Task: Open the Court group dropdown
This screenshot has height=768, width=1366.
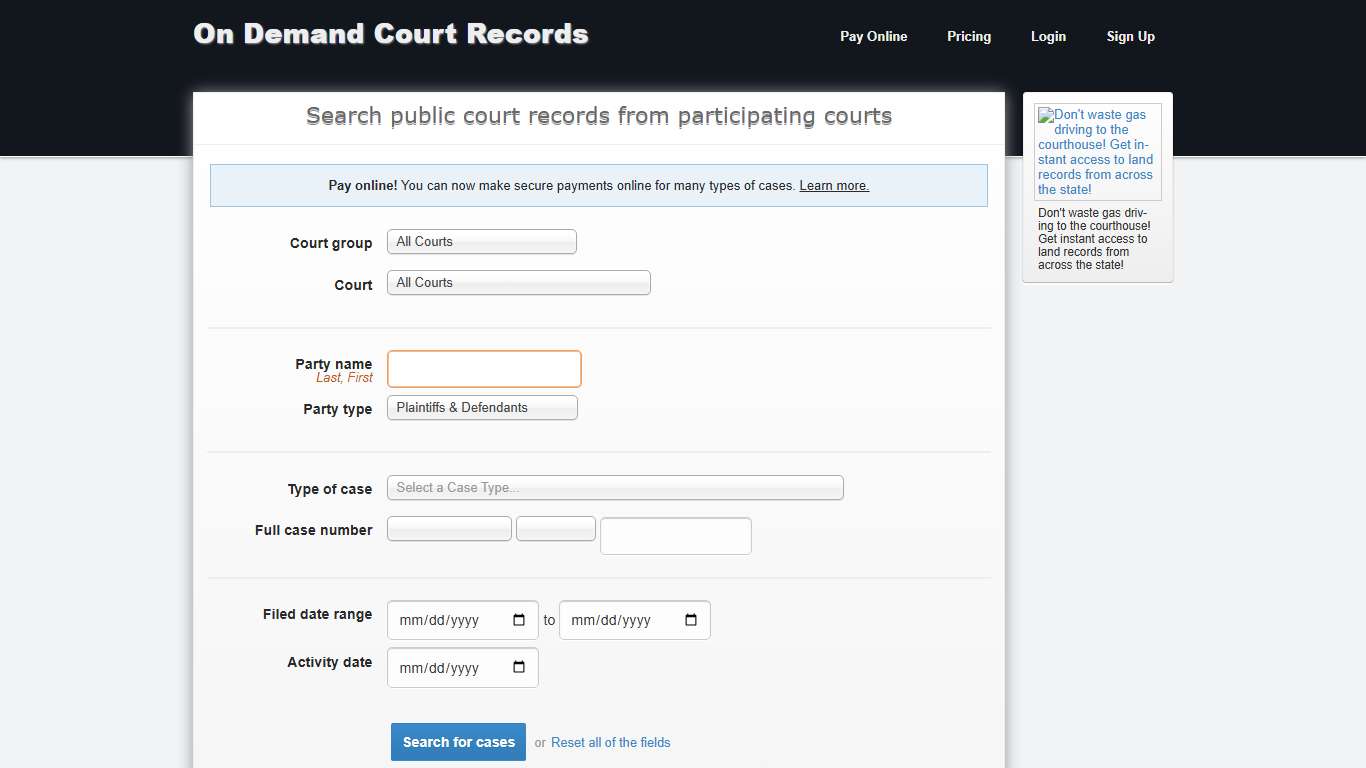Action: (481, 241)
